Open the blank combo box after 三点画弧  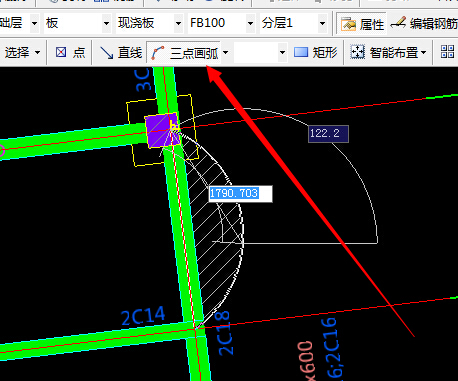coord(282,53)
